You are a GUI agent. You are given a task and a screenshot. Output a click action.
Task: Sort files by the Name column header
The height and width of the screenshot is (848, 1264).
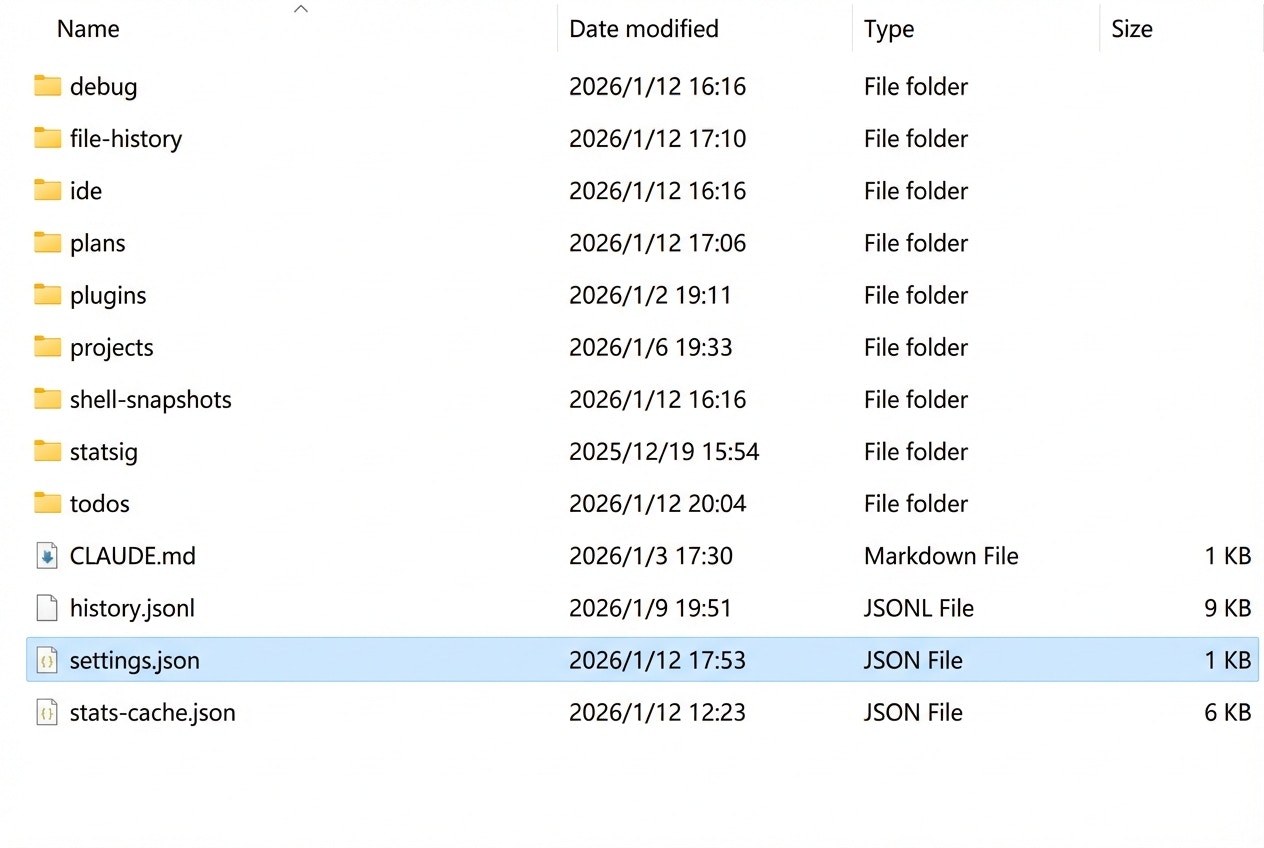88,29
